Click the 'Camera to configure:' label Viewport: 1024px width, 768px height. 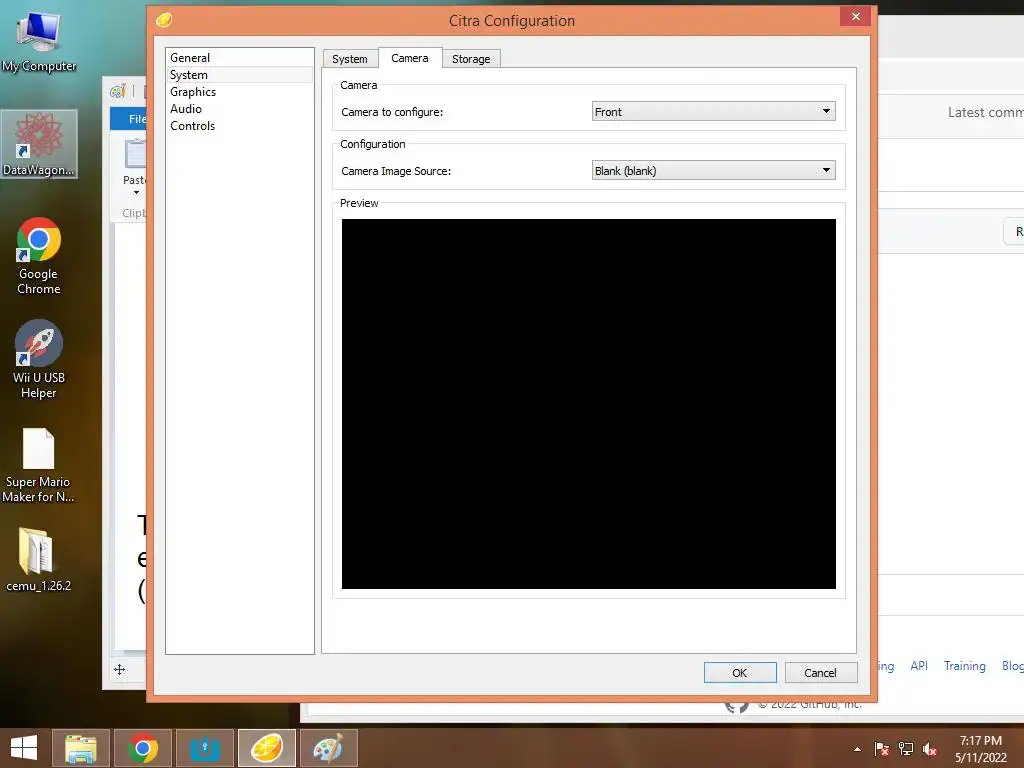click(x=392, y=112)
